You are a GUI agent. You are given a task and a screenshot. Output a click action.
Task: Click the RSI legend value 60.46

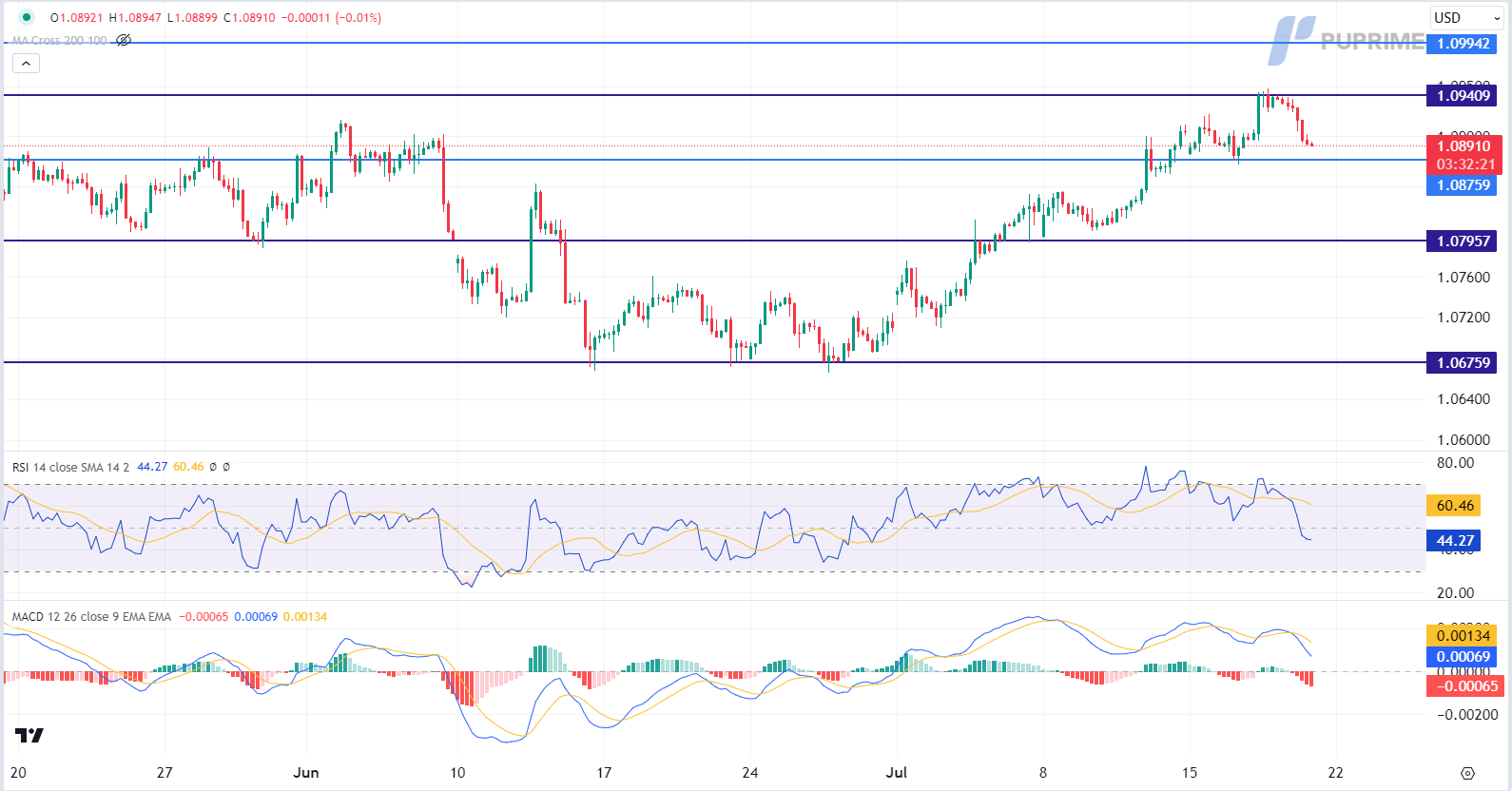(188, 467)
